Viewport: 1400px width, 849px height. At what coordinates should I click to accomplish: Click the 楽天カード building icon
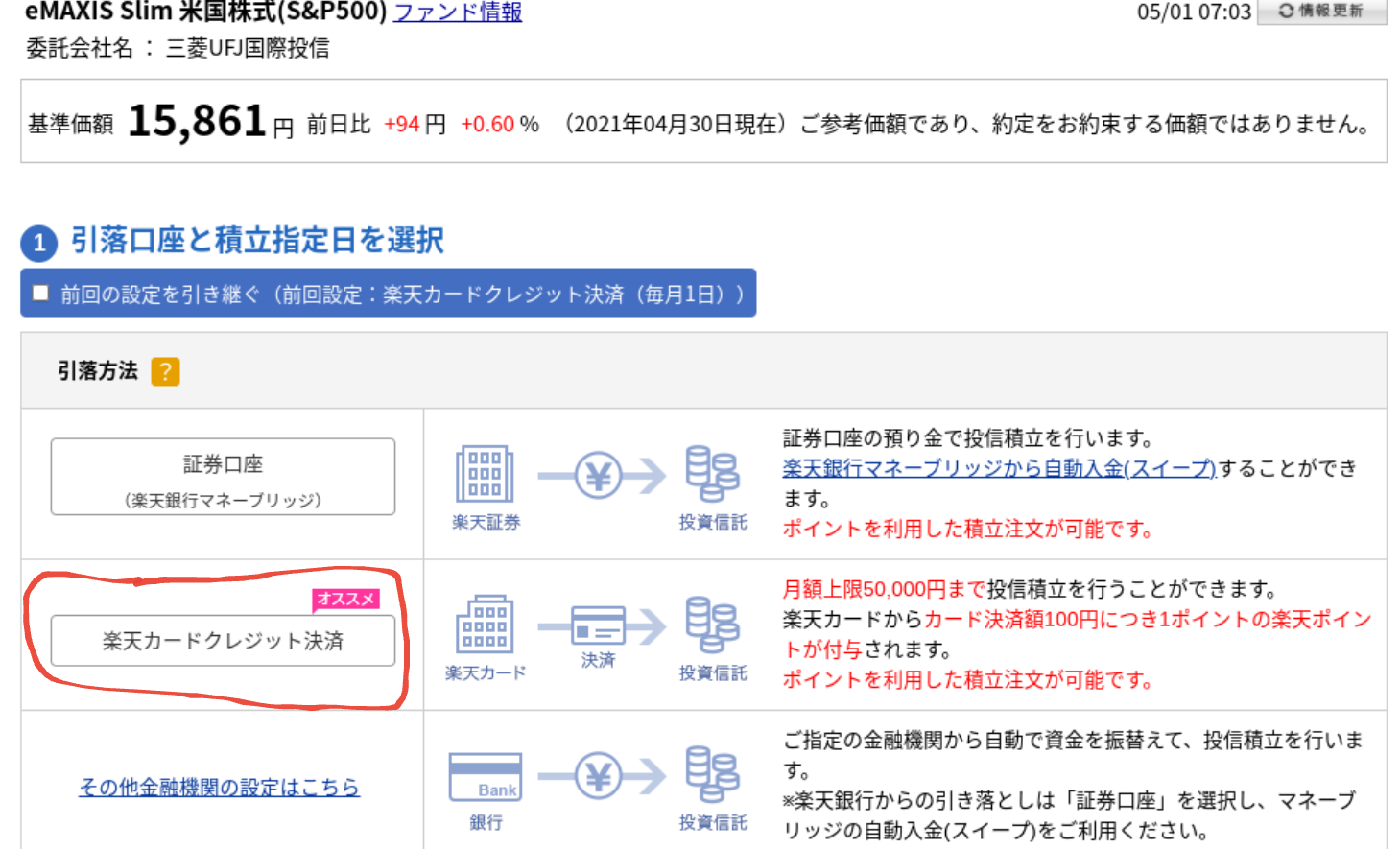[485, 625]
